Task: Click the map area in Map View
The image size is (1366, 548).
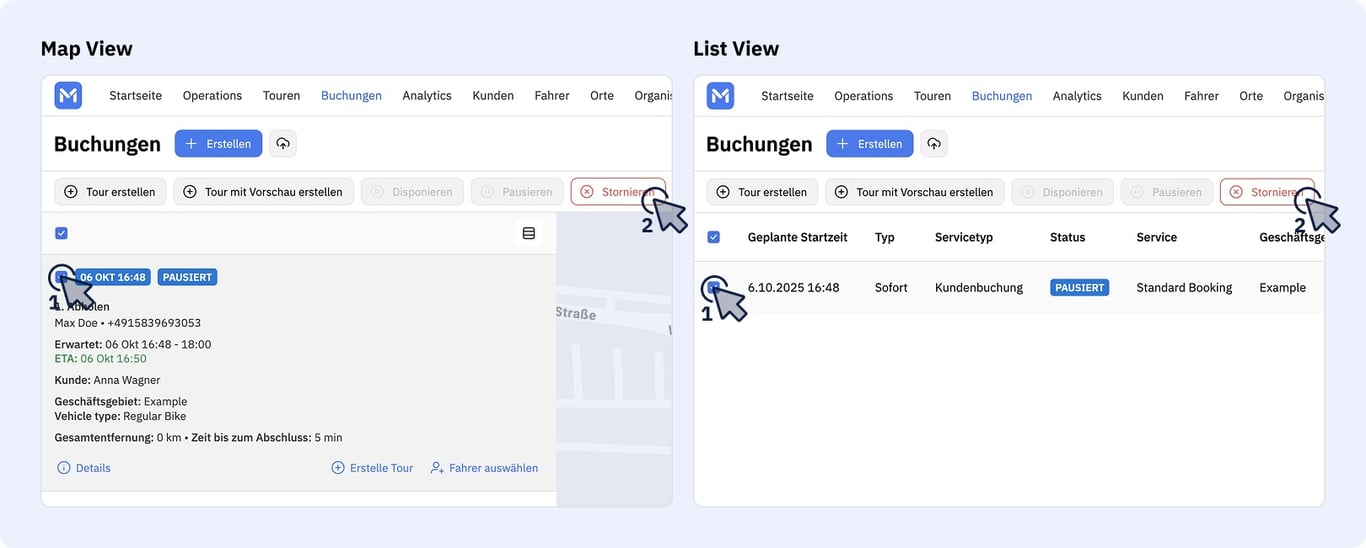Action: [x=614, y=360]
